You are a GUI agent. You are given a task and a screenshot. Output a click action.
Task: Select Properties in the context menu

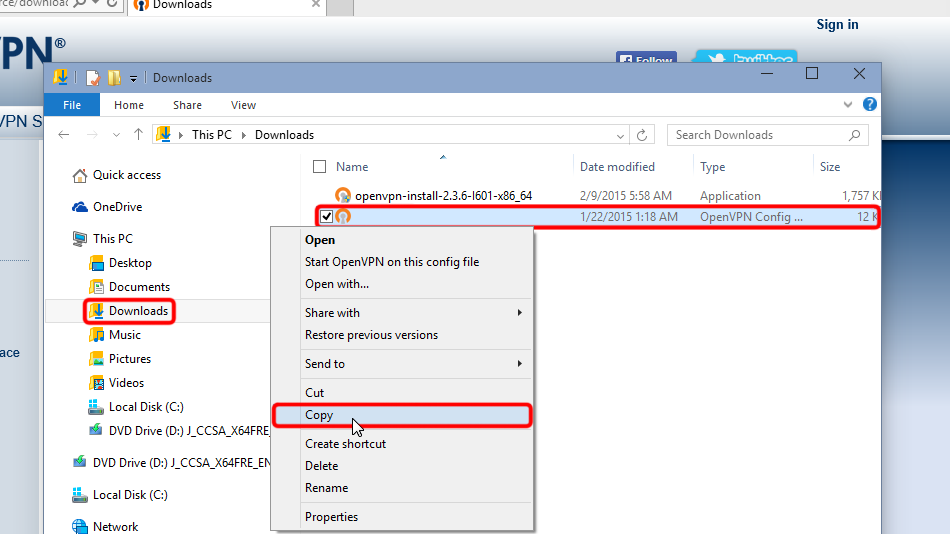click(x=331, y=517)
